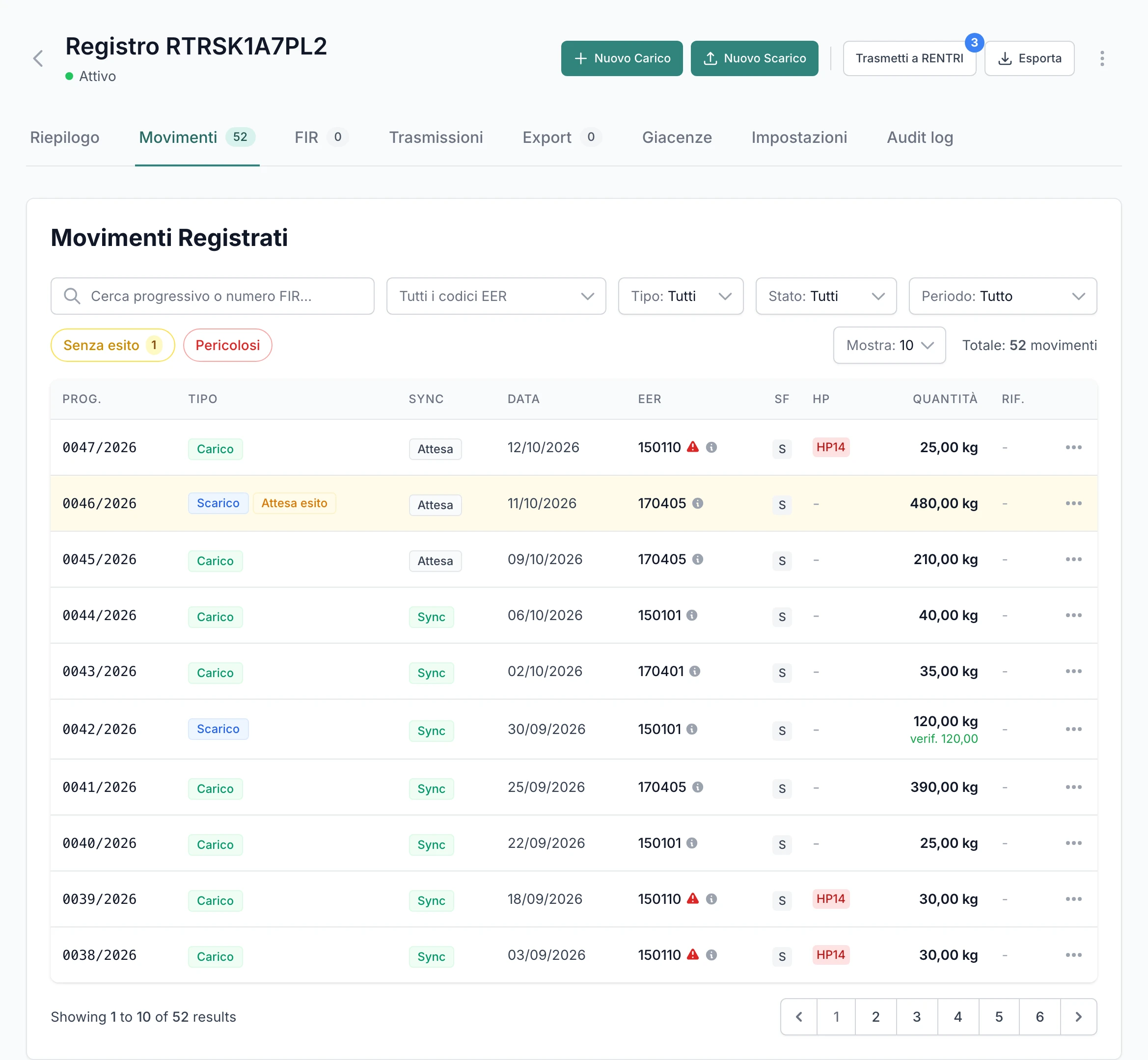Open the Export tab
This screenshot has width=1148, height=1060.
[x=562, y=137]
